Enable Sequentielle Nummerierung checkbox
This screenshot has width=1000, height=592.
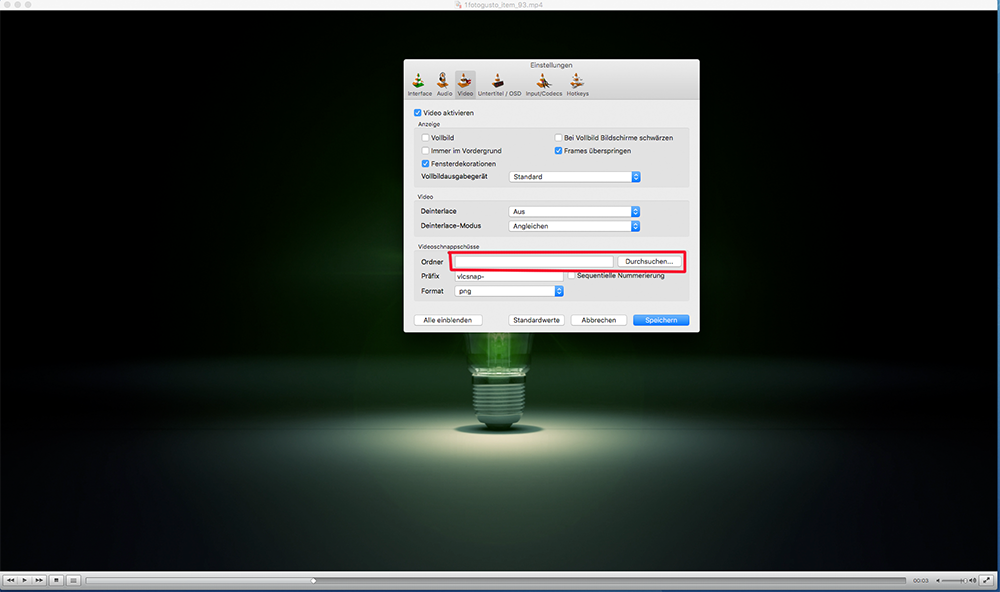[571, 275]
